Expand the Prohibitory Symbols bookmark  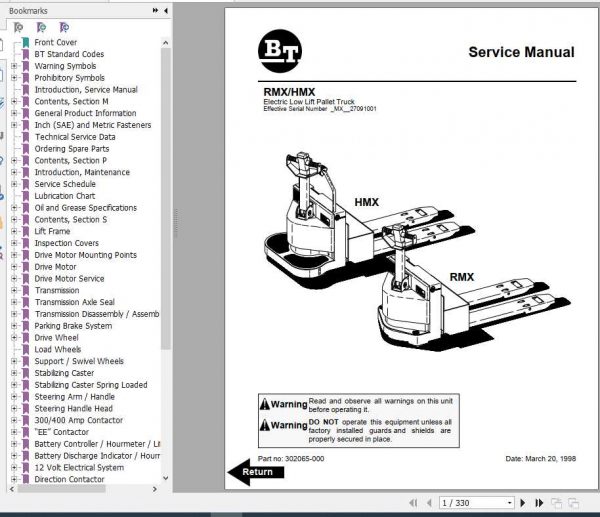(14, 78)
